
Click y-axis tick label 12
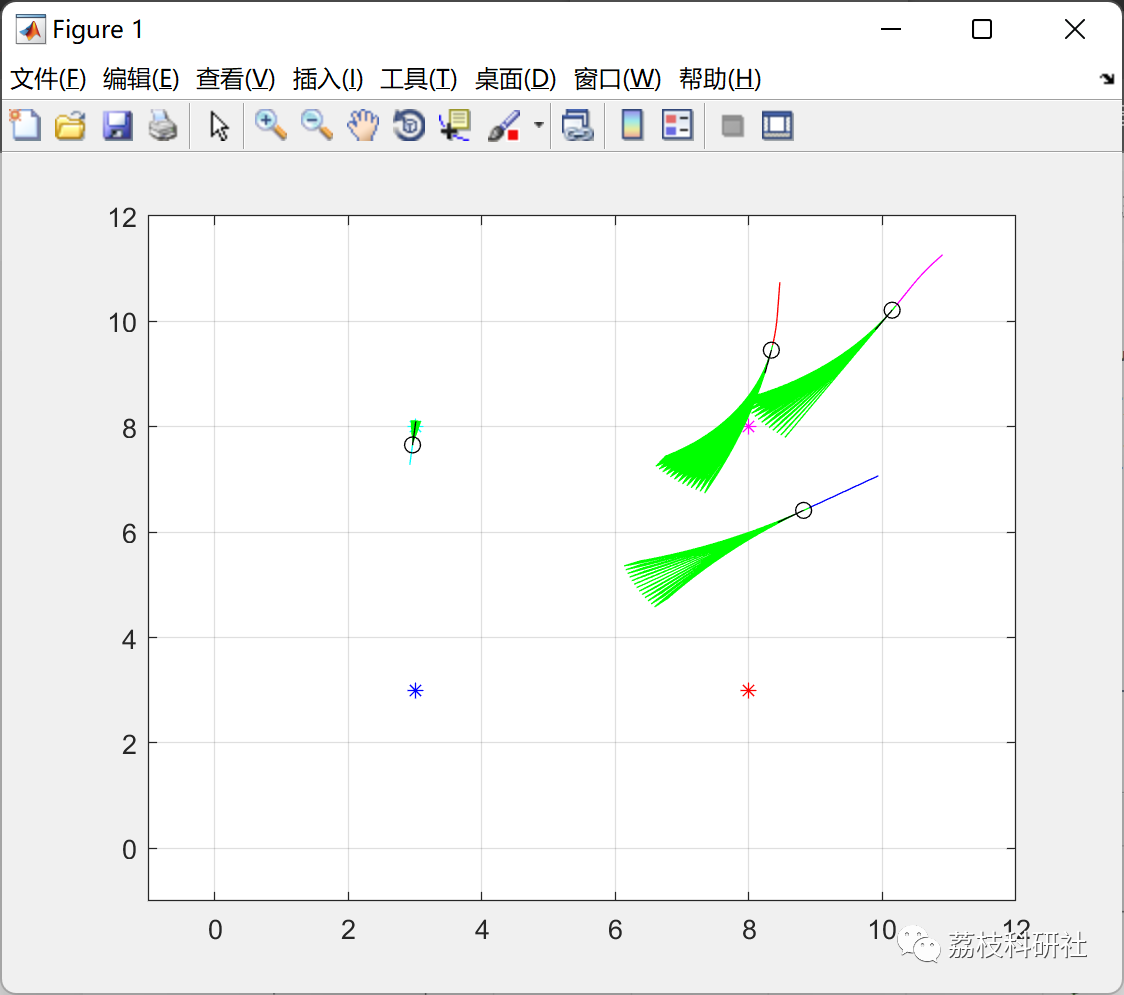(x=123, y=218)
